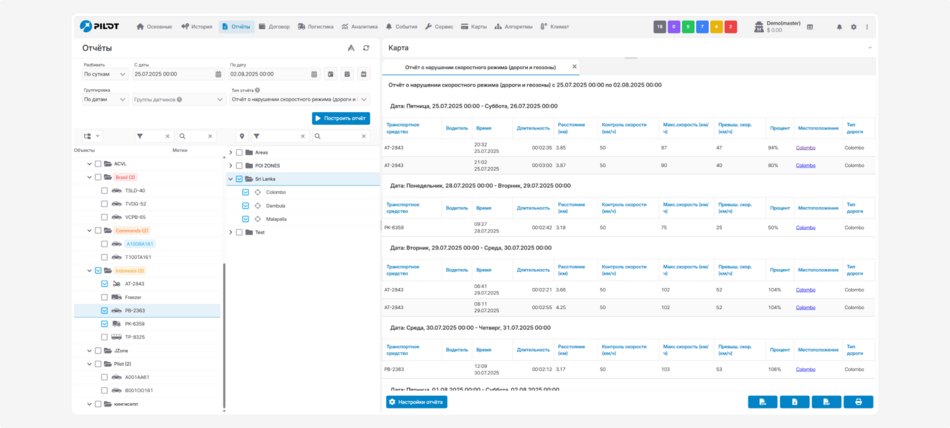The height and width of the screenshot is (428, 950).
Task: Click the Построить отчёт button
Action: click(x=340, y=118)
